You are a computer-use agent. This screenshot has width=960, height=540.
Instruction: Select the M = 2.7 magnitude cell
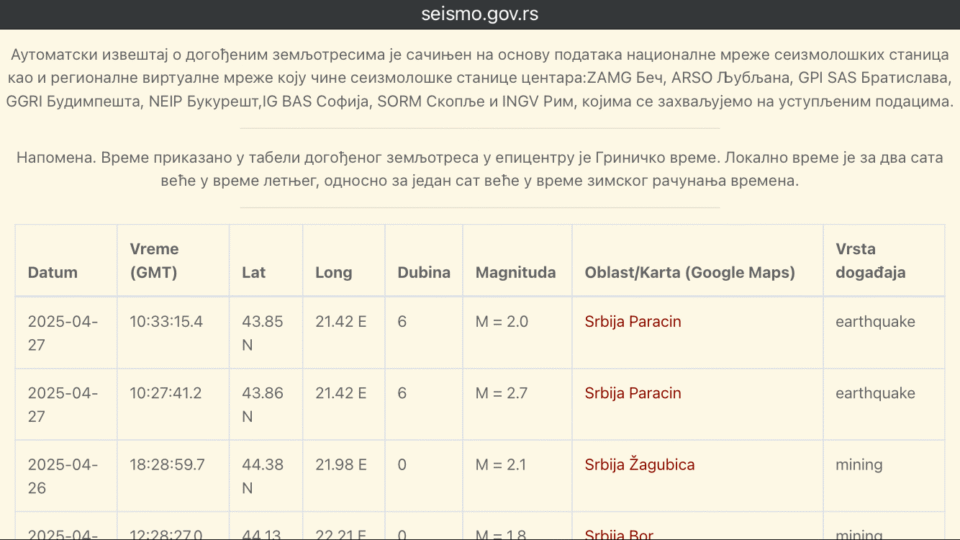pos(501,394)
